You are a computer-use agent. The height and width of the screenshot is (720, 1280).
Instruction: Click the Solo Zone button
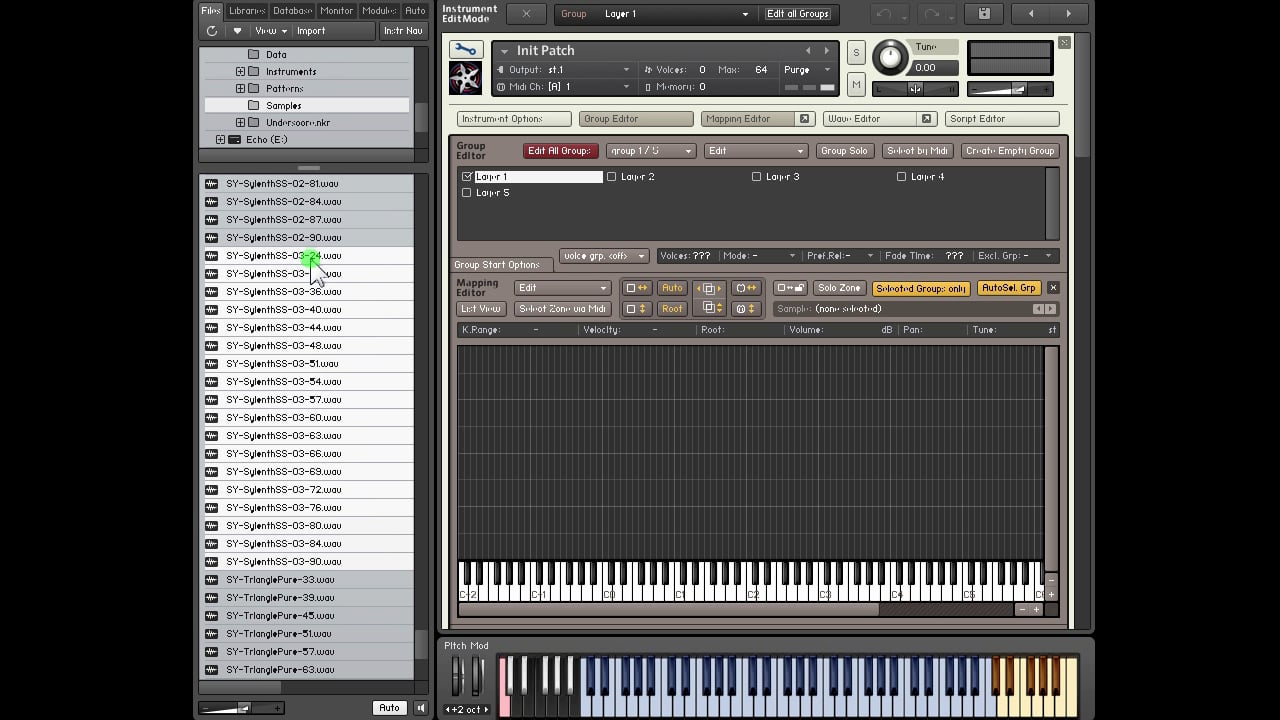pos(839,288)
